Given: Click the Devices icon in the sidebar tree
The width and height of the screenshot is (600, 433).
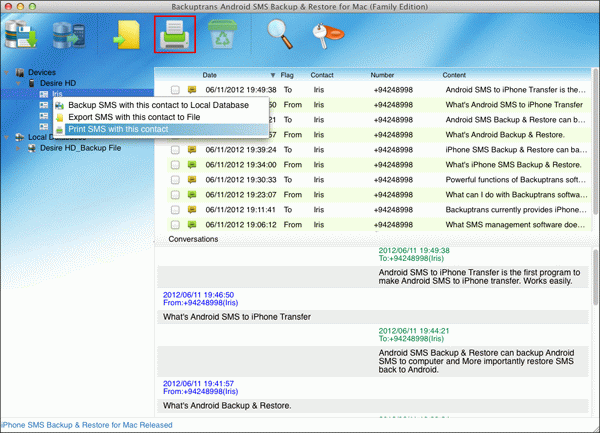Looking at the screenshot, I should pyautogui.click(x=20, y=72).
